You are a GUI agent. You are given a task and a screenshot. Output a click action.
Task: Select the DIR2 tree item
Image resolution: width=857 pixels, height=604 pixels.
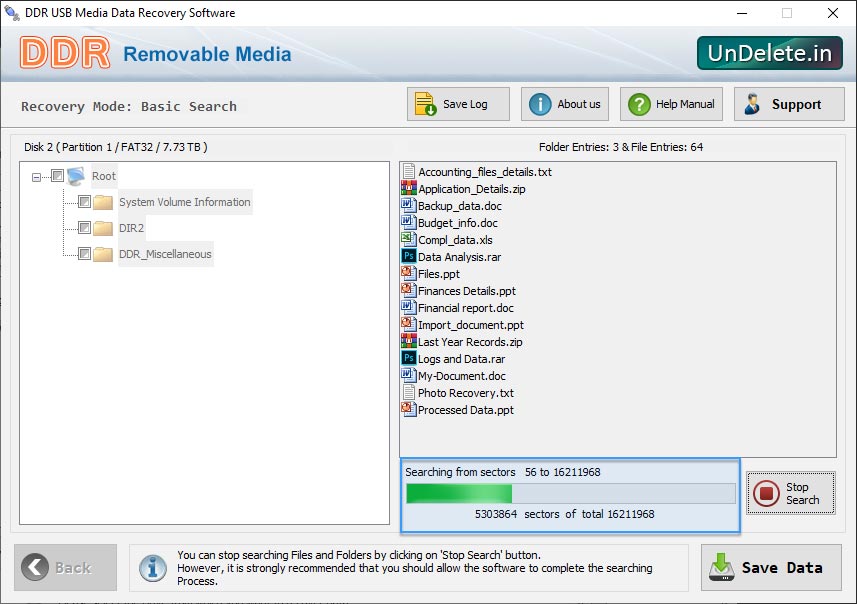[x=131, y=228]
